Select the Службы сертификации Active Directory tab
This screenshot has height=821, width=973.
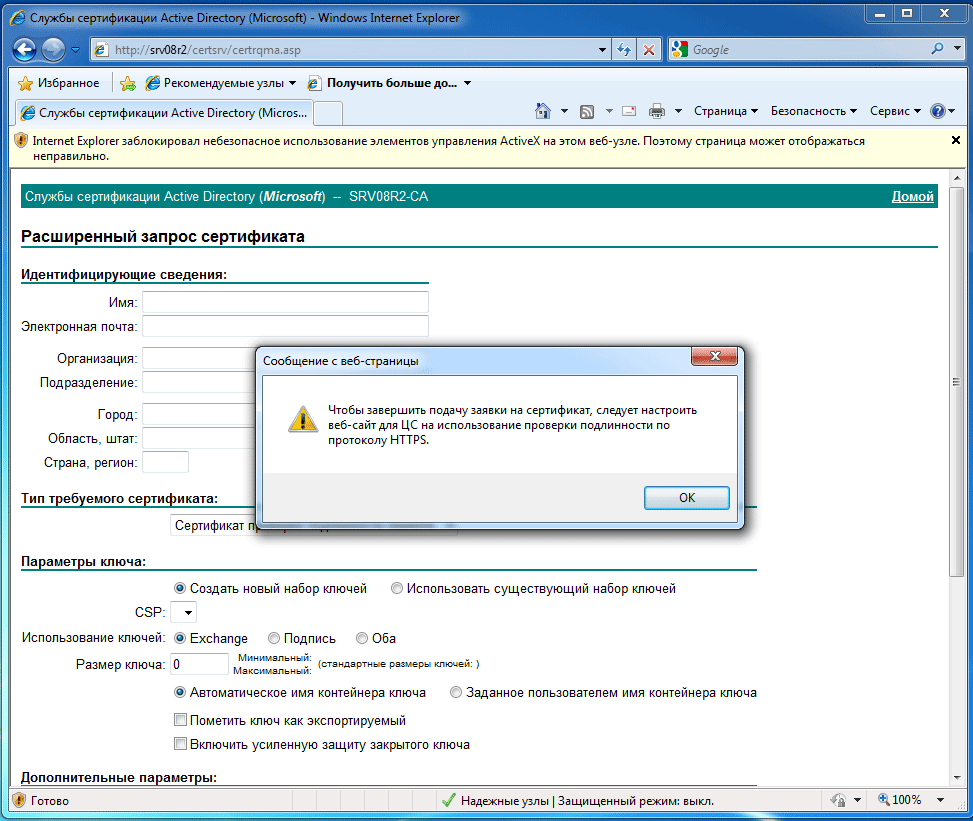tap(164, 113)
